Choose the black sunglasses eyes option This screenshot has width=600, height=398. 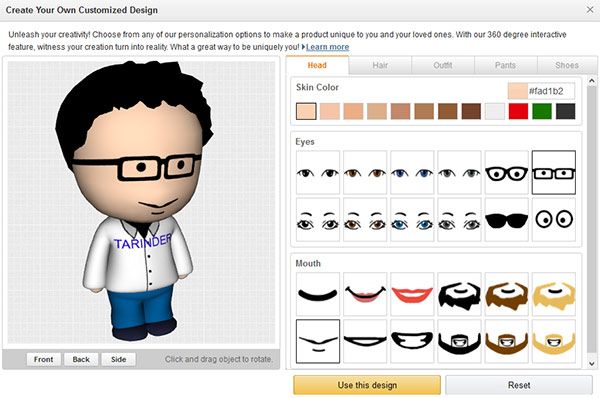[506, 220]
